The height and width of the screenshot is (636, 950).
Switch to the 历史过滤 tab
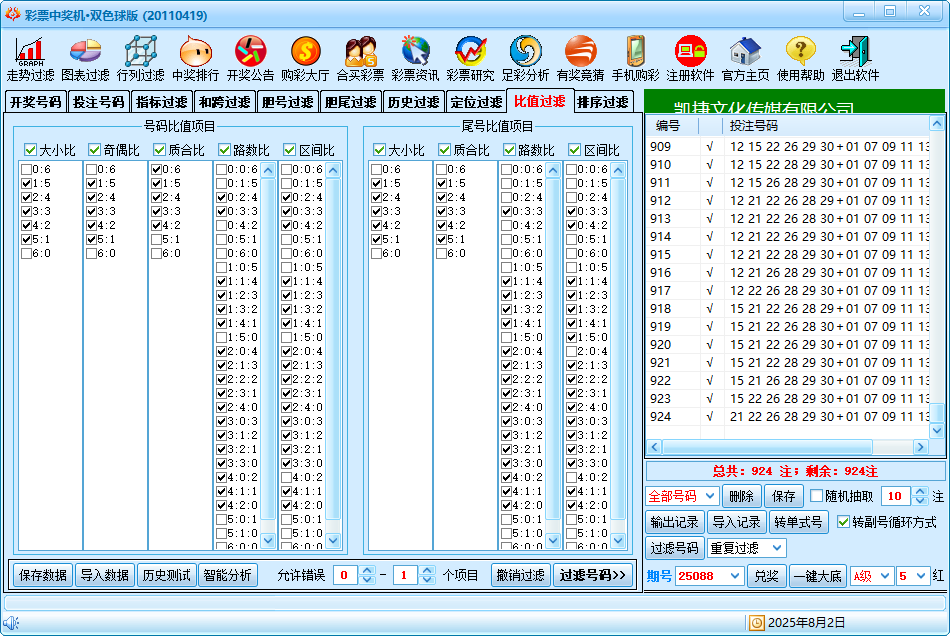click(413, 102)
